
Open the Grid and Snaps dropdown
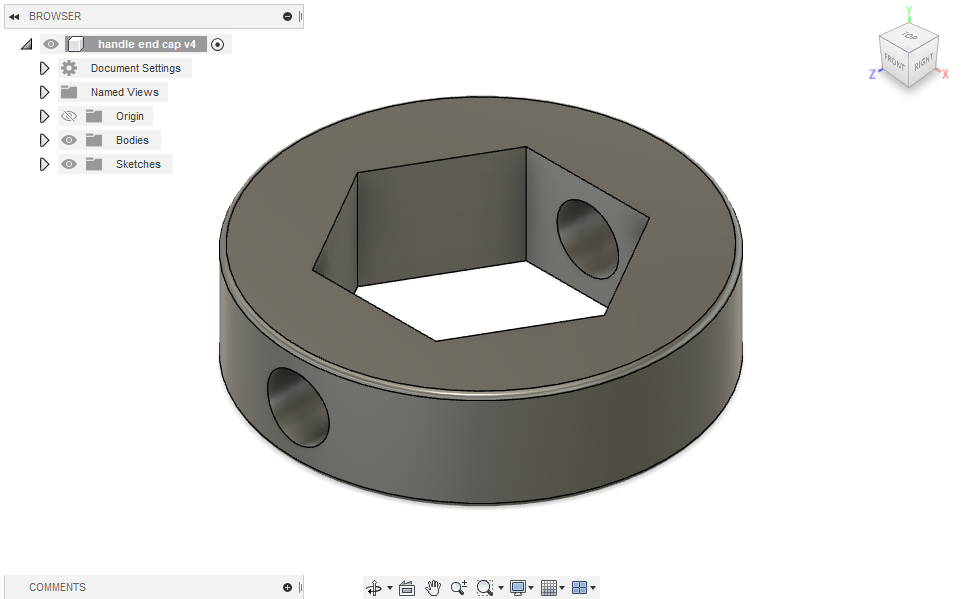547,588
